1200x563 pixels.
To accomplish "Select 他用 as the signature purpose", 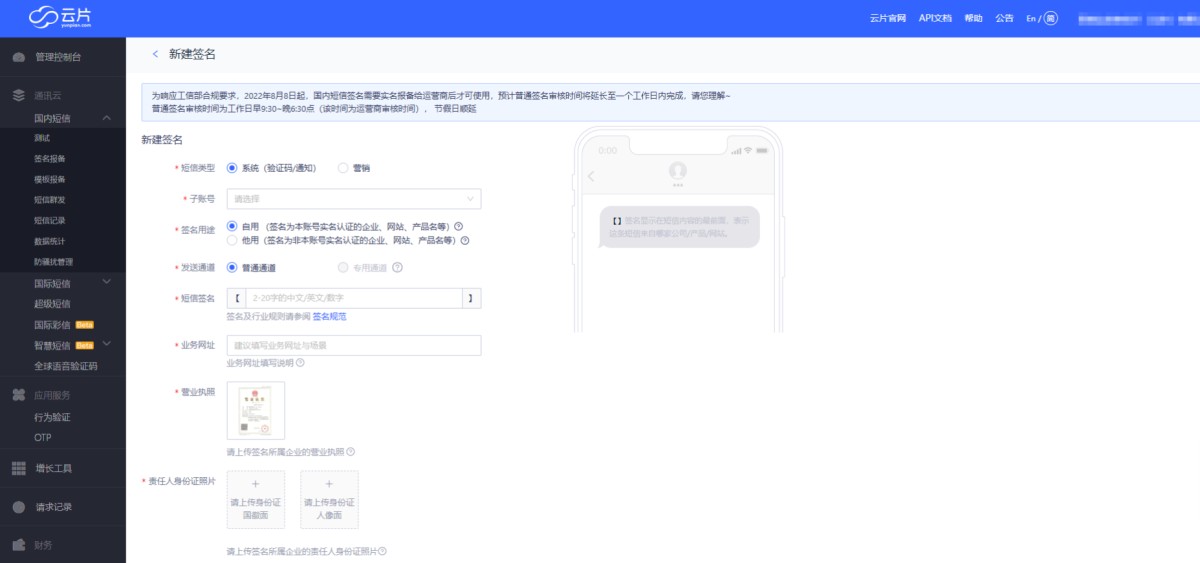I will (x=232, y=240).
